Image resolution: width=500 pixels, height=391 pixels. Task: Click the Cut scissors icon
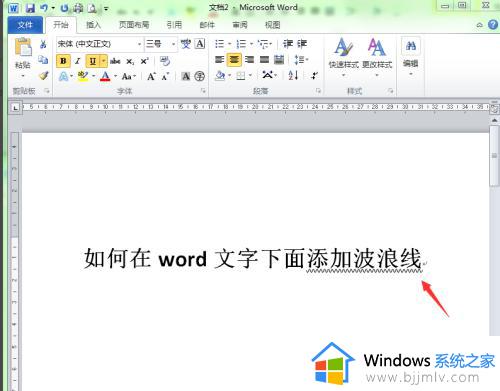(43, 44)
